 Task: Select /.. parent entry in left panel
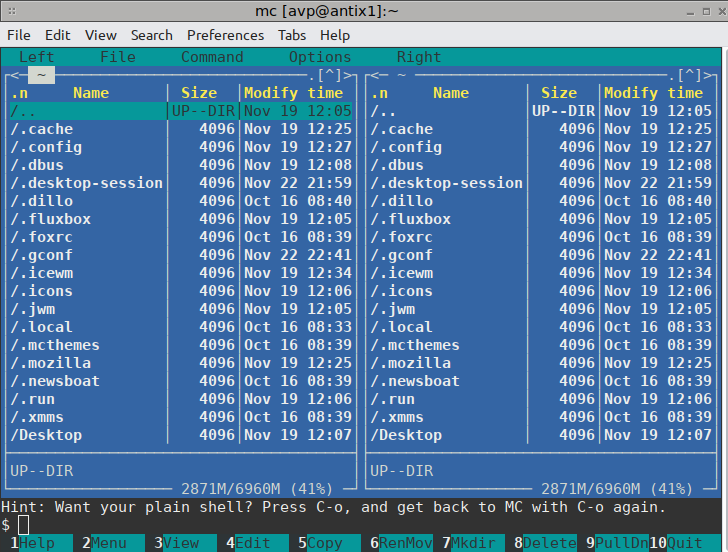tap(181, 111)
